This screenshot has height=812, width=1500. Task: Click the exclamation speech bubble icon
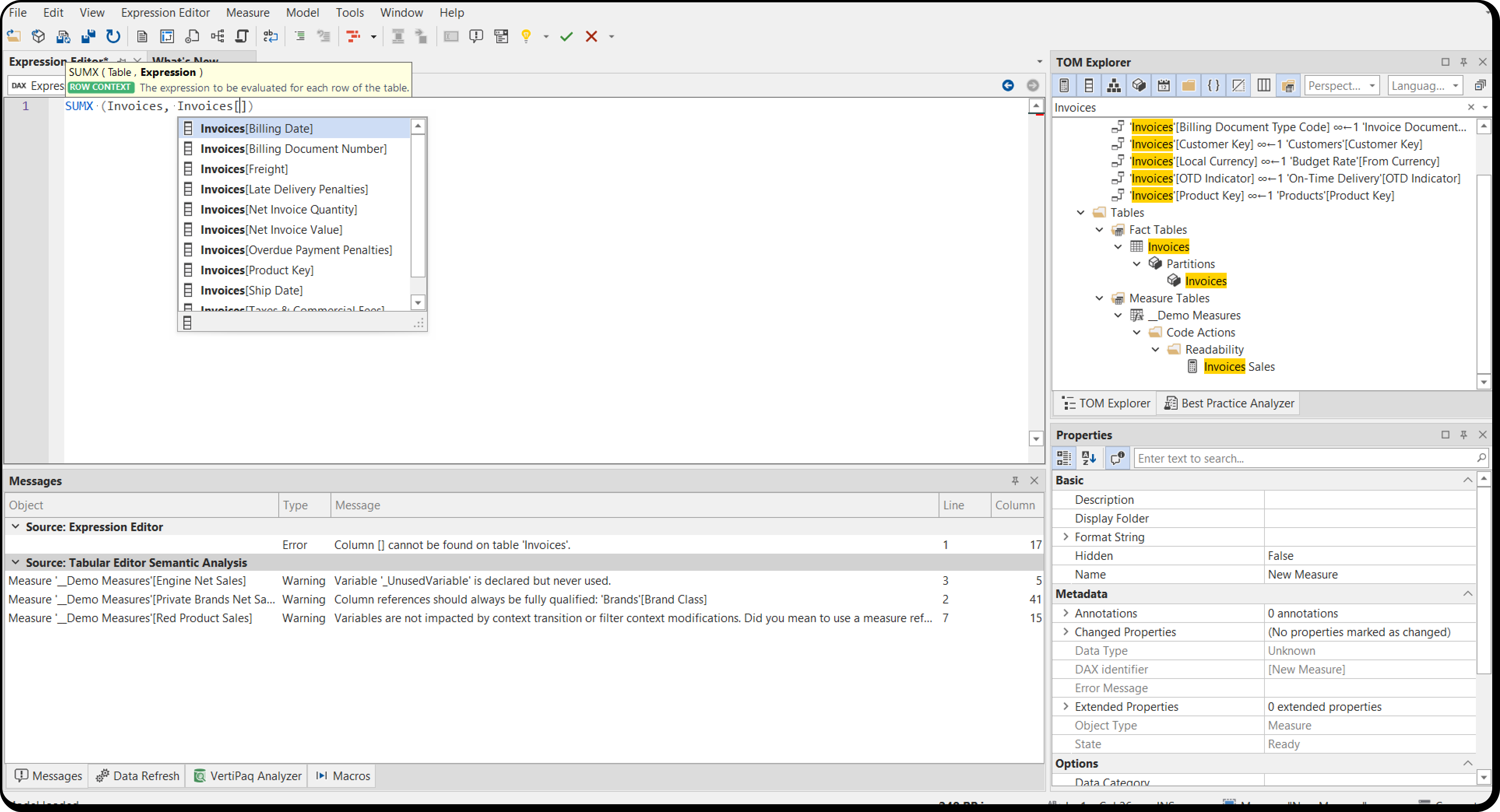coord(476,36)
